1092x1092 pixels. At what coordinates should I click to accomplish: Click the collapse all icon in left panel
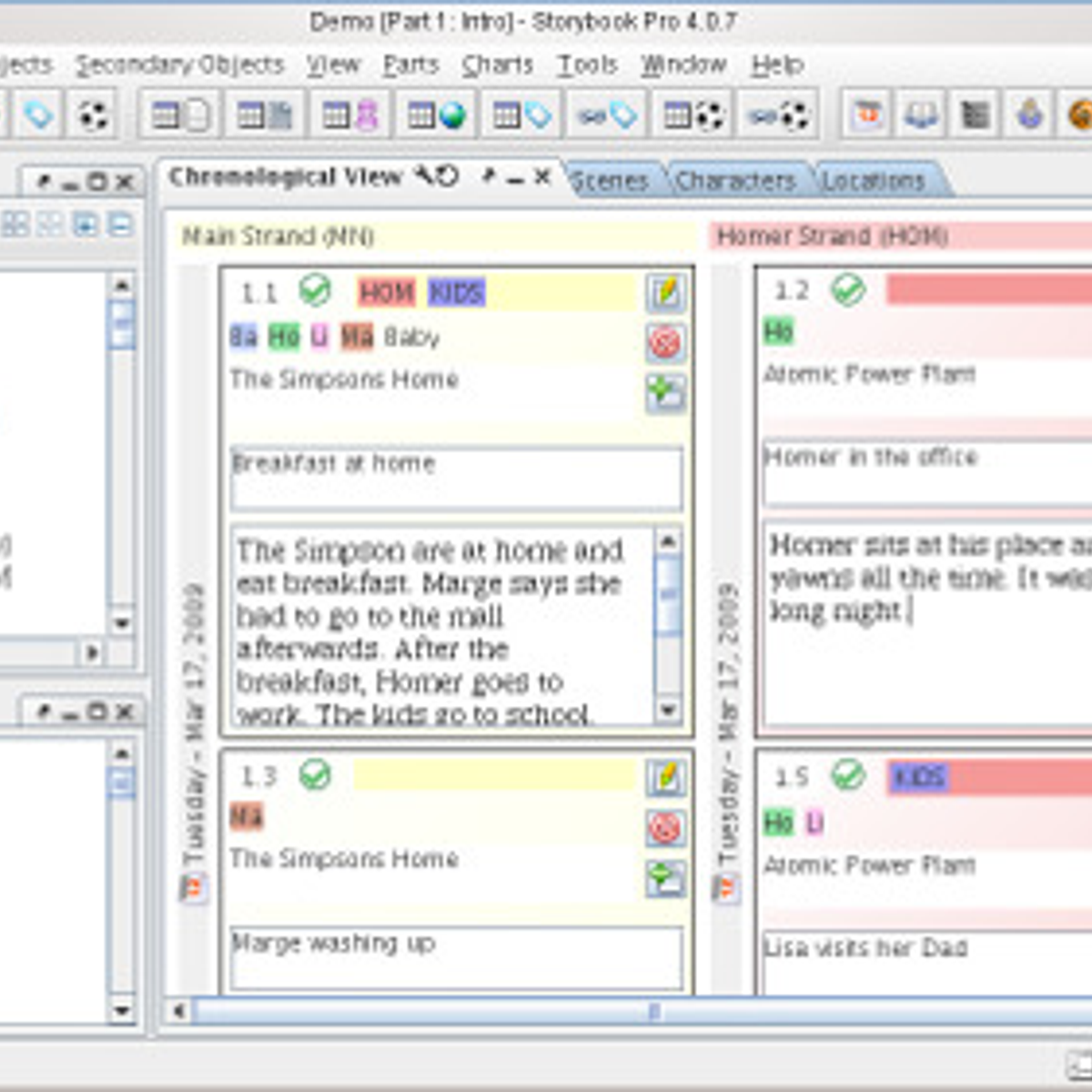[120, 224]
